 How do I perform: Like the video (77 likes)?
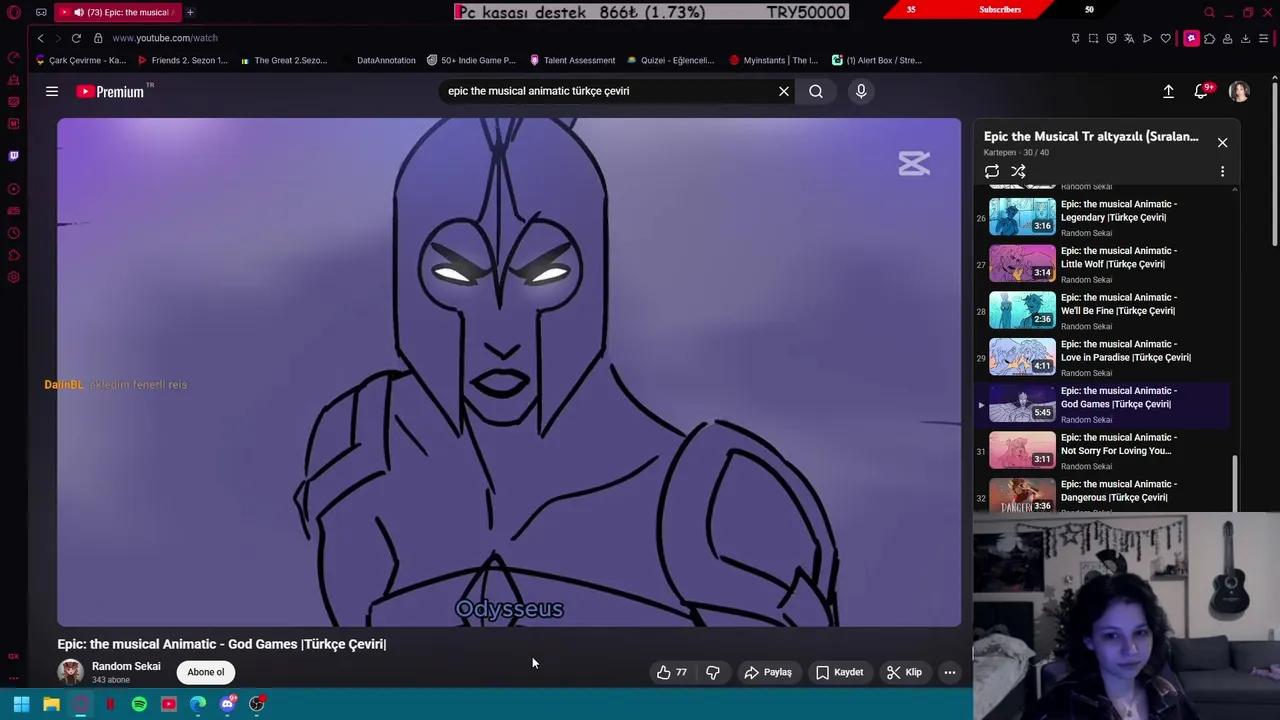tap(671, 672)
